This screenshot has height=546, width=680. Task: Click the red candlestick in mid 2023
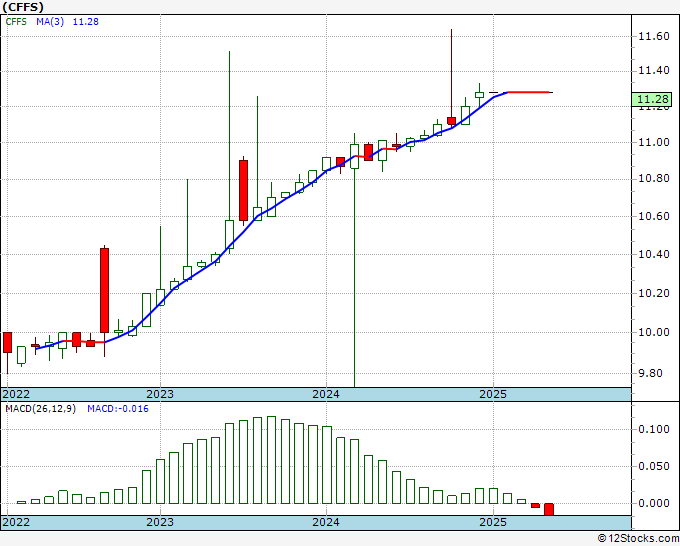tap(244, 190)
